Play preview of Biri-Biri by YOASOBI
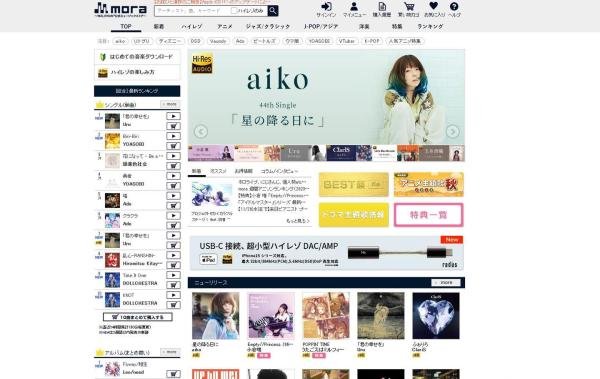The height and width of the screenshot is (379, 600). pos(173,136)
